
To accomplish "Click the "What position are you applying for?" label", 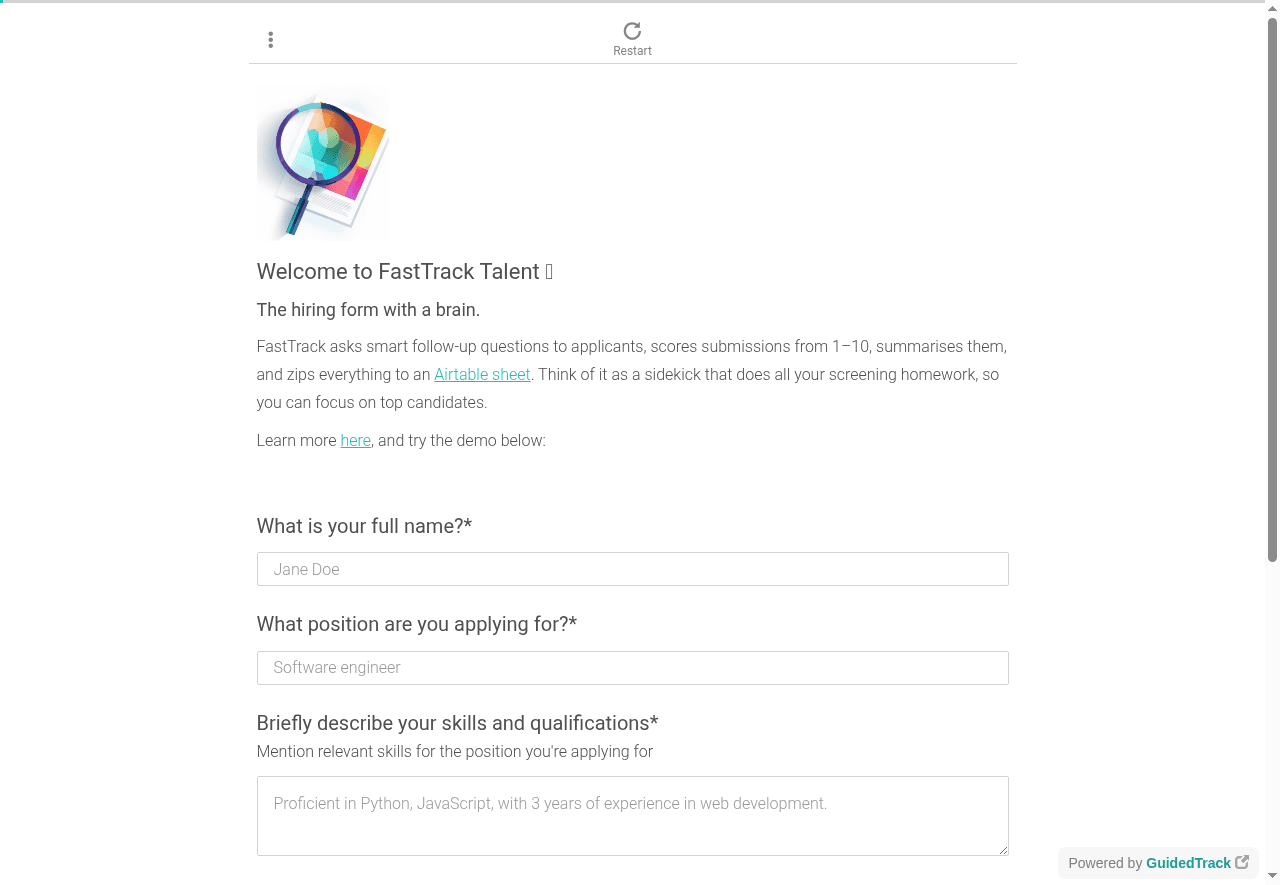I will tap(416, 624).
